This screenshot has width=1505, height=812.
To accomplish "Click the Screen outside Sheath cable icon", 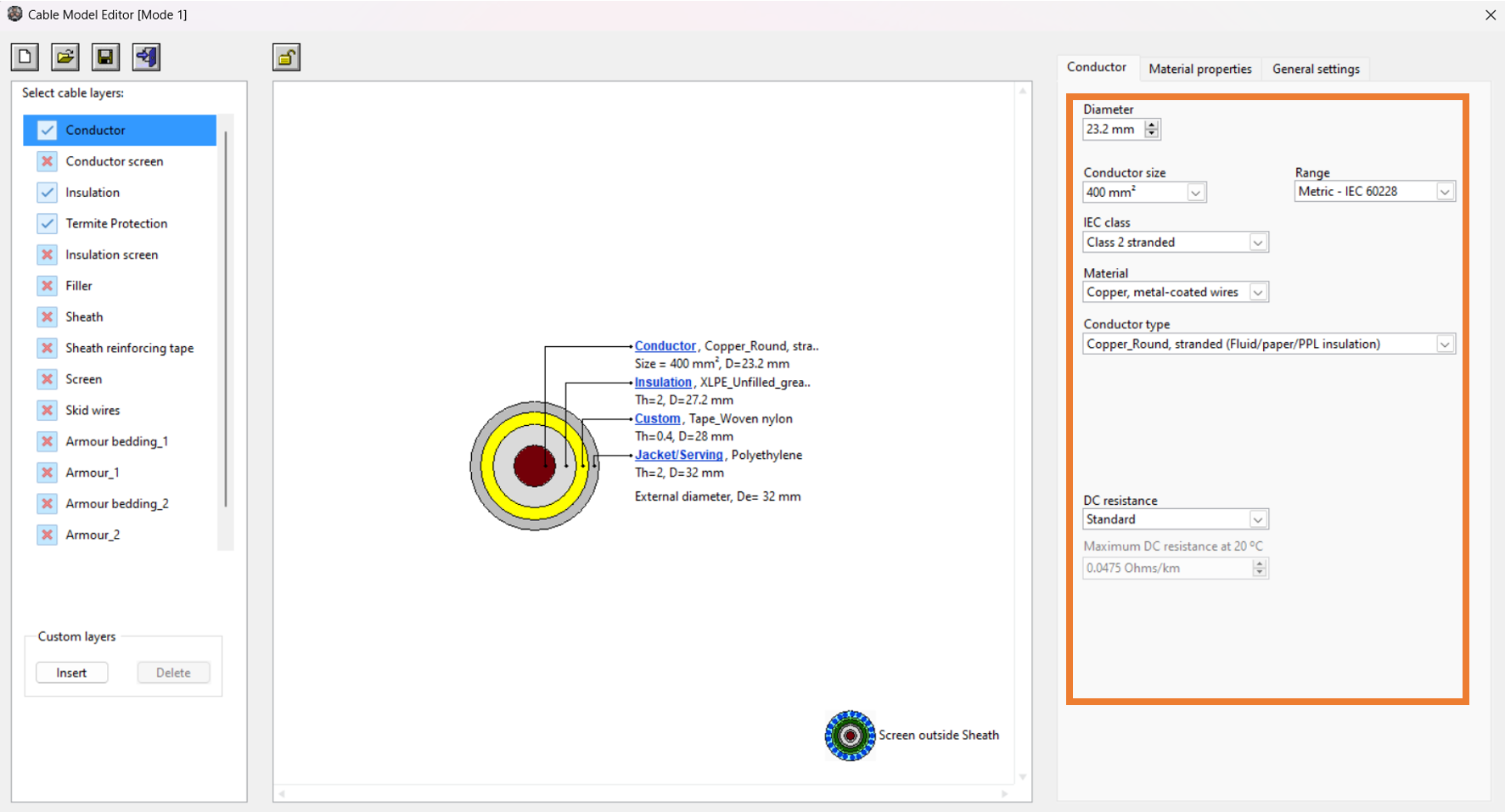I will click(850, 736).
